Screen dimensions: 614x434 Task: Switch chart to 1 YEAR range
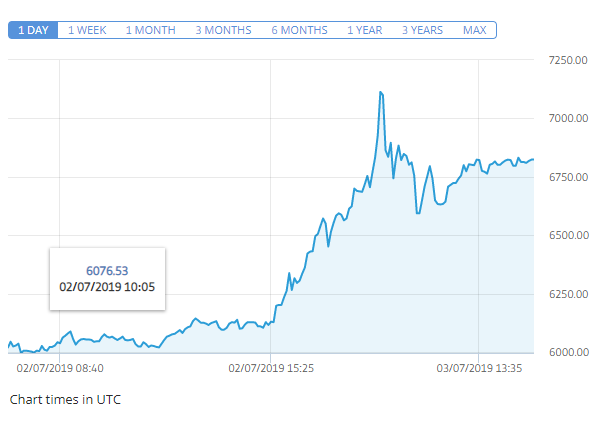364,30
